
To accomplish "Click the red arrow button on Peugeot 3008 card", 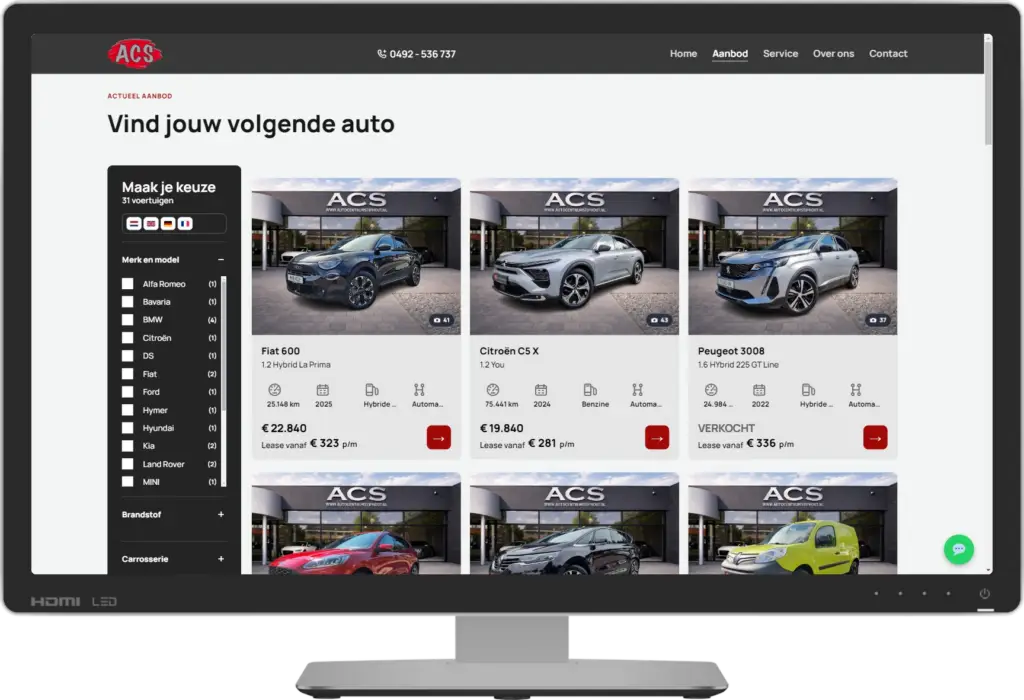I will [x=875, y=438].
